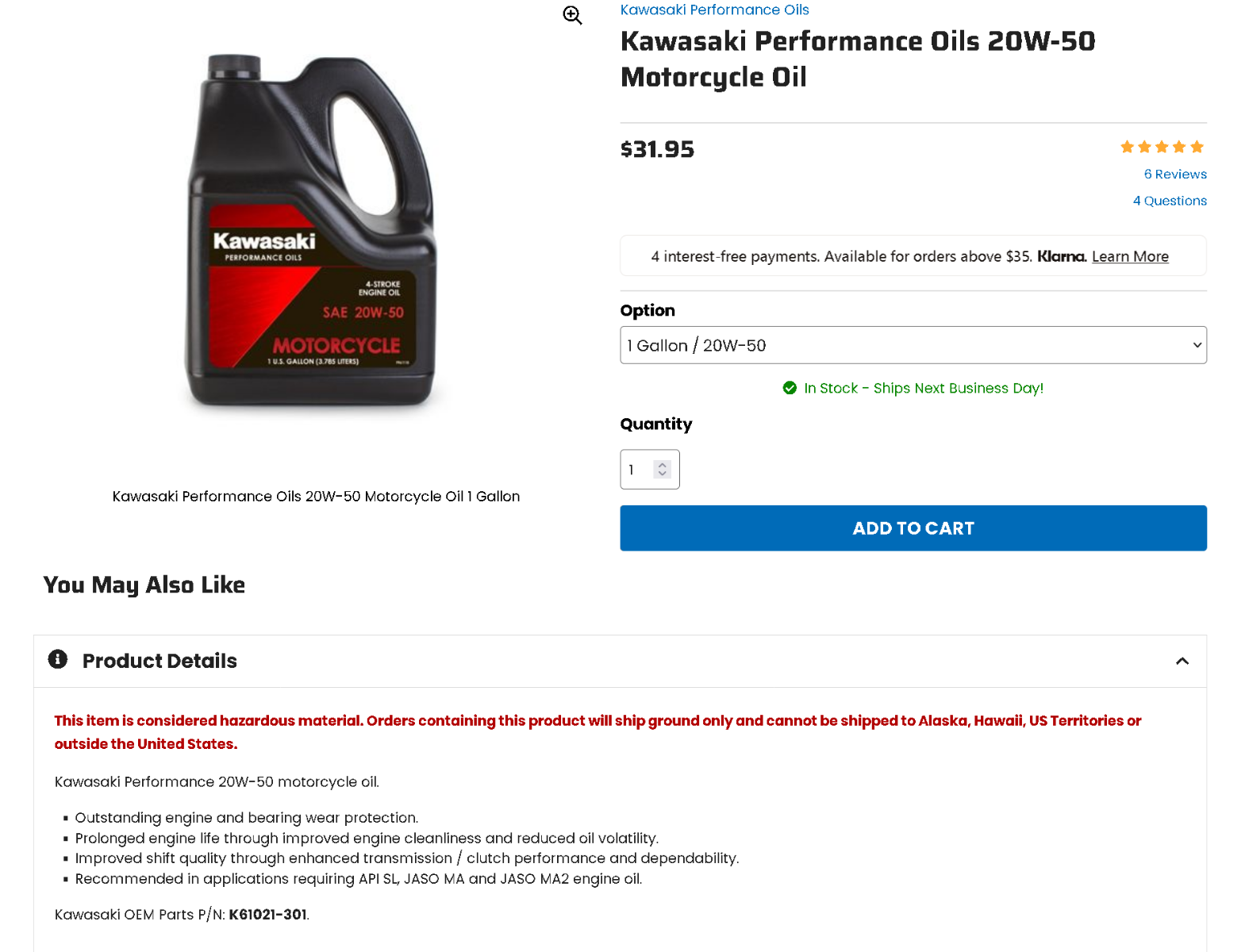Collapse the Product Details section chevron
Image resolution: width=1249 pixels, height=952 pixels.
tap(1182, 661)
